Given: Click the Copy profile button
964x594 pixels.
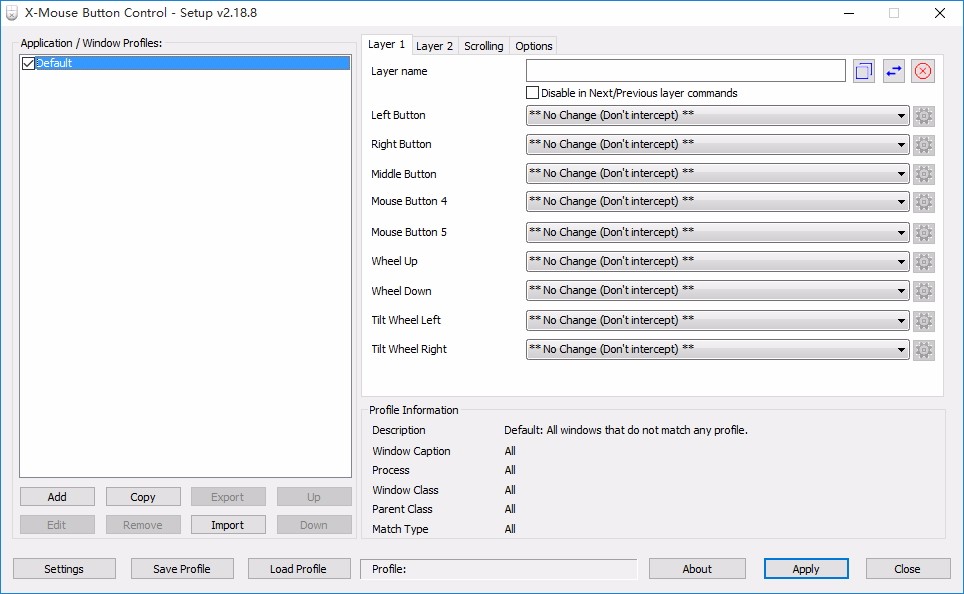Looking at the screenshot, I should (x=143, y=497).
